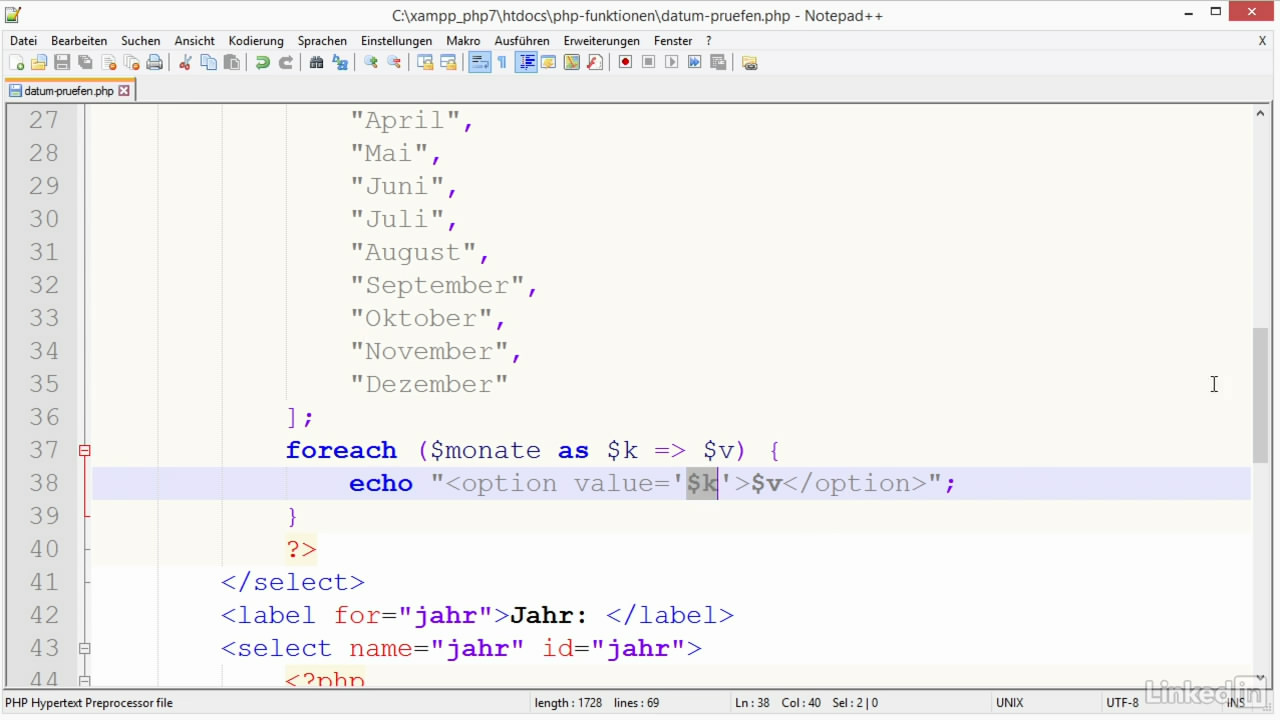Click the Copy toolbar icon
Viewport: 1280px width, 720px height.
[208, 62]
